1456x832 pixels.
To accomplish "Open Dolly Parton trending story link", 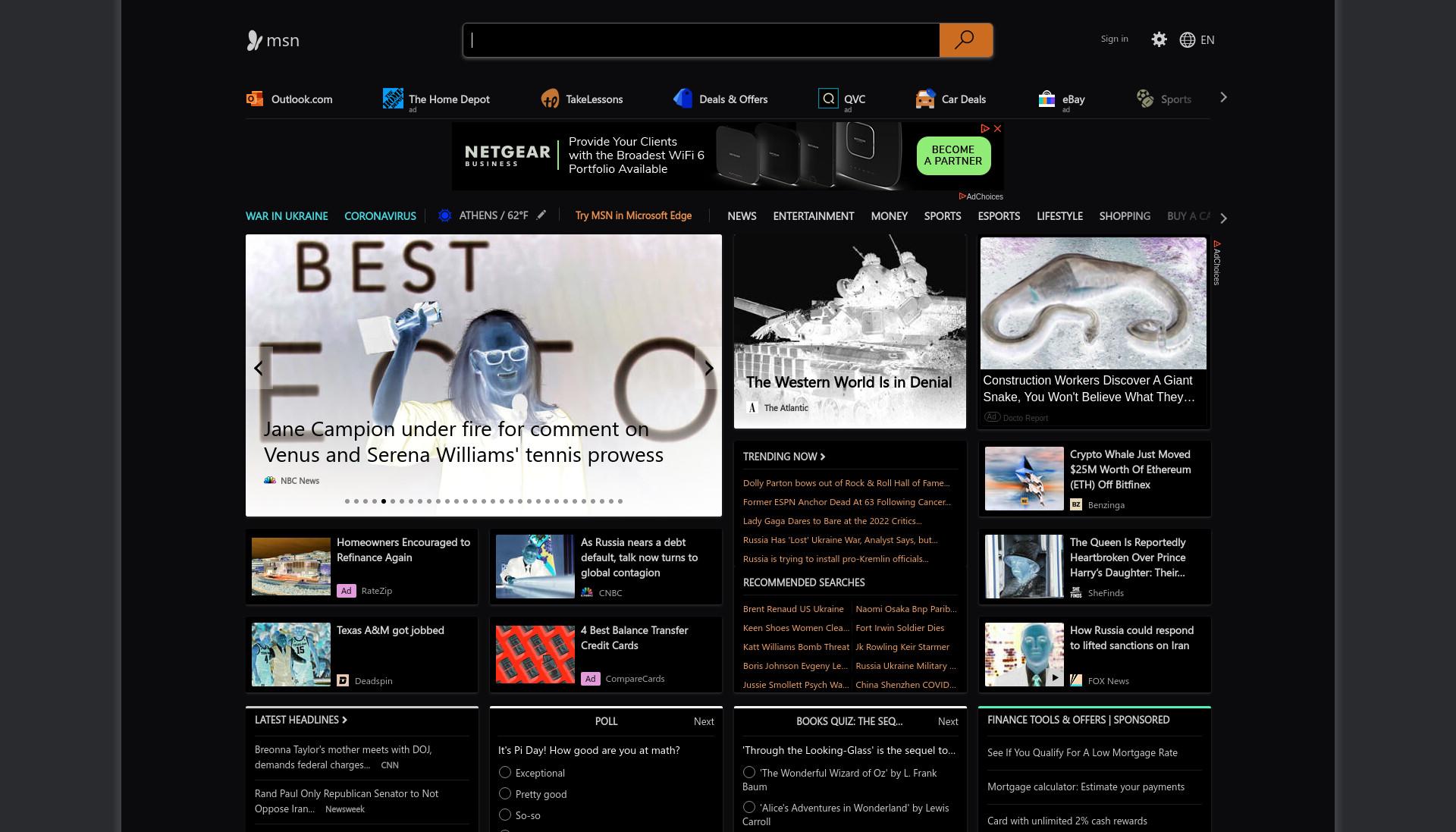I will coord(846,483).
